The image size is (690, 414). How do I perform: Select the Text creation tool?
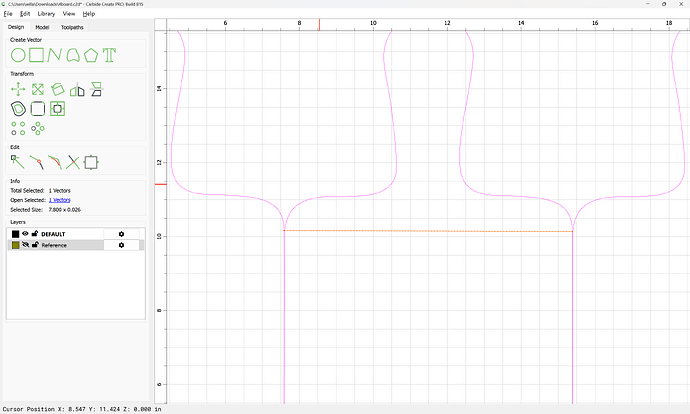pos(109,55)
